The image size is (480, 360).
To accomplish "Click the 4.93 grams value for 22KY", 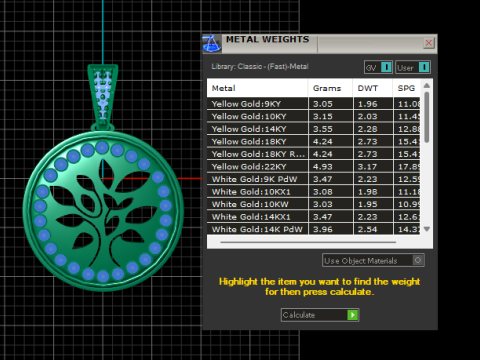I will click(x=323, y=167).
